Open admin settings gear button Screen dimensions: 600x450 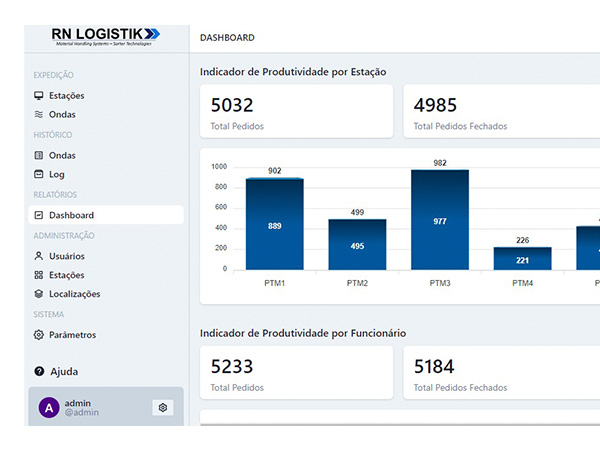click(163, 408)
